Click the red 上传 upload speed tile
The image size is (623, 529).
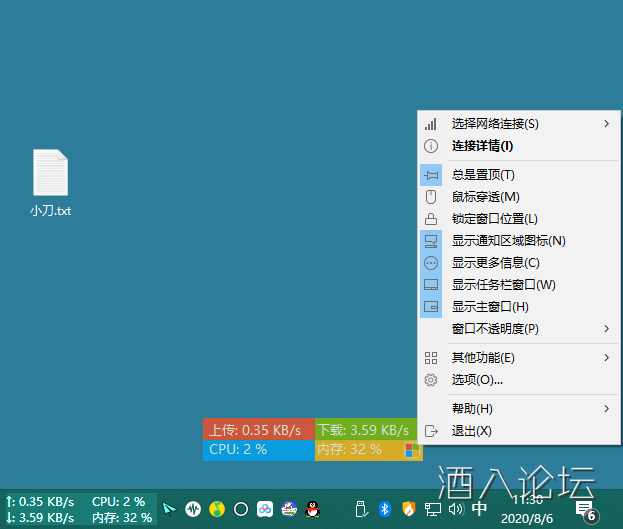[x=258, y=430]
